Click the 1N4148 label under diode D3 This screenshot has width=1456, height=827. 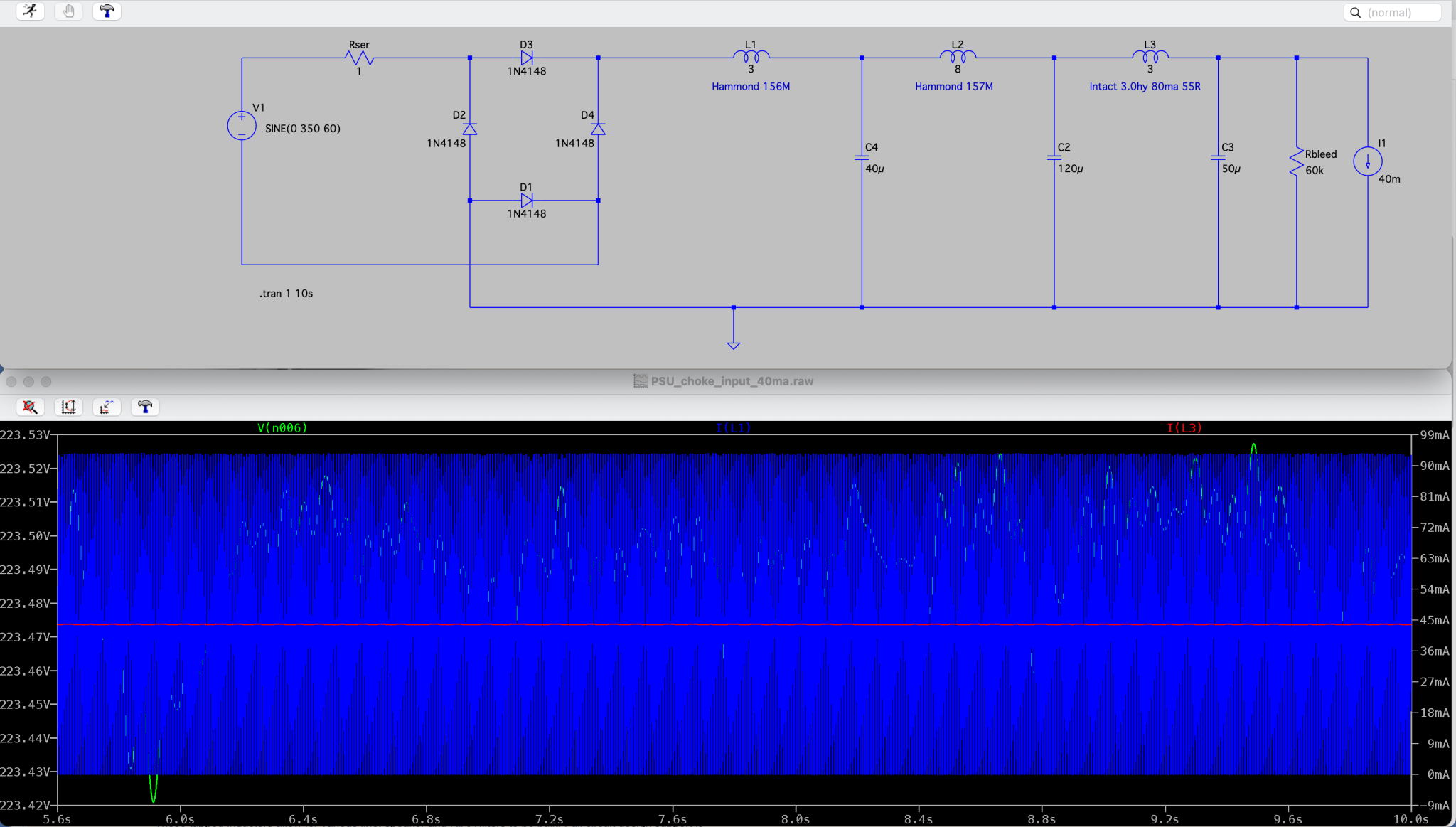527,71
